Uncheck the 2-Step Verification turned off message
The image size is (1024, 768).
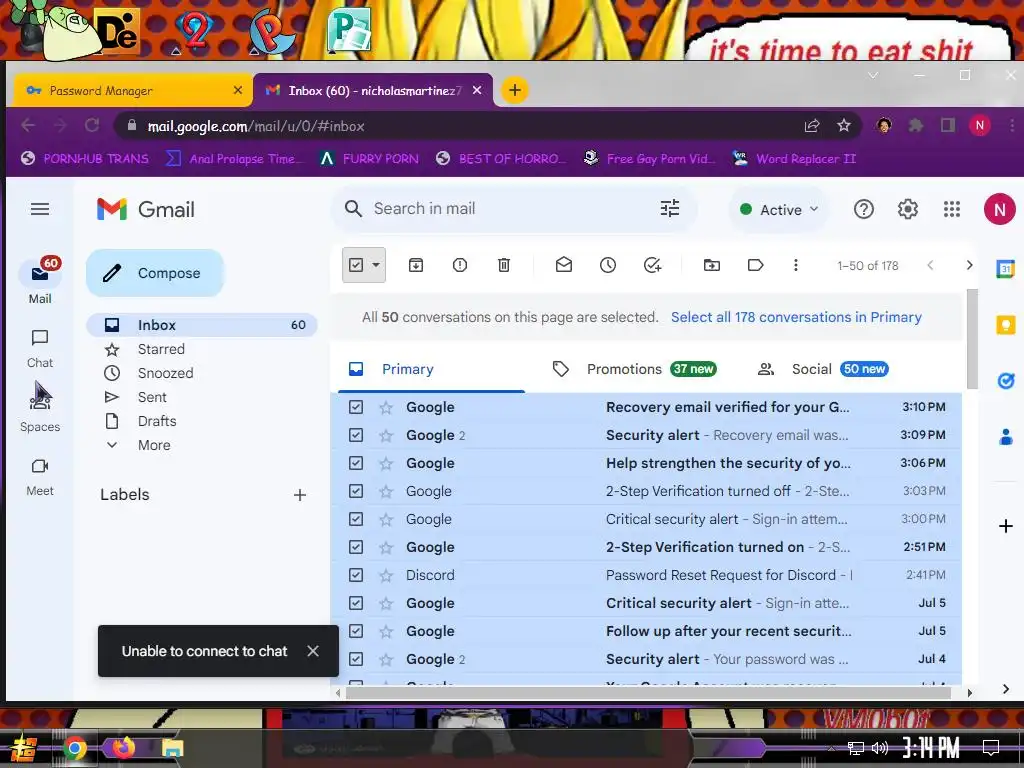click(x=356, y=491)
